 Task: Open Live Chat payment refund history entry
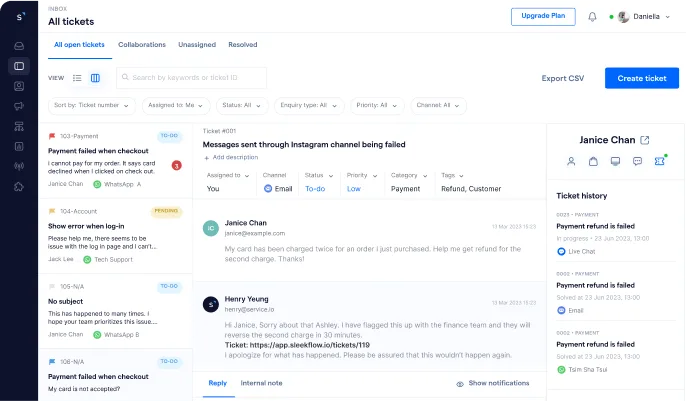point(616,233)
